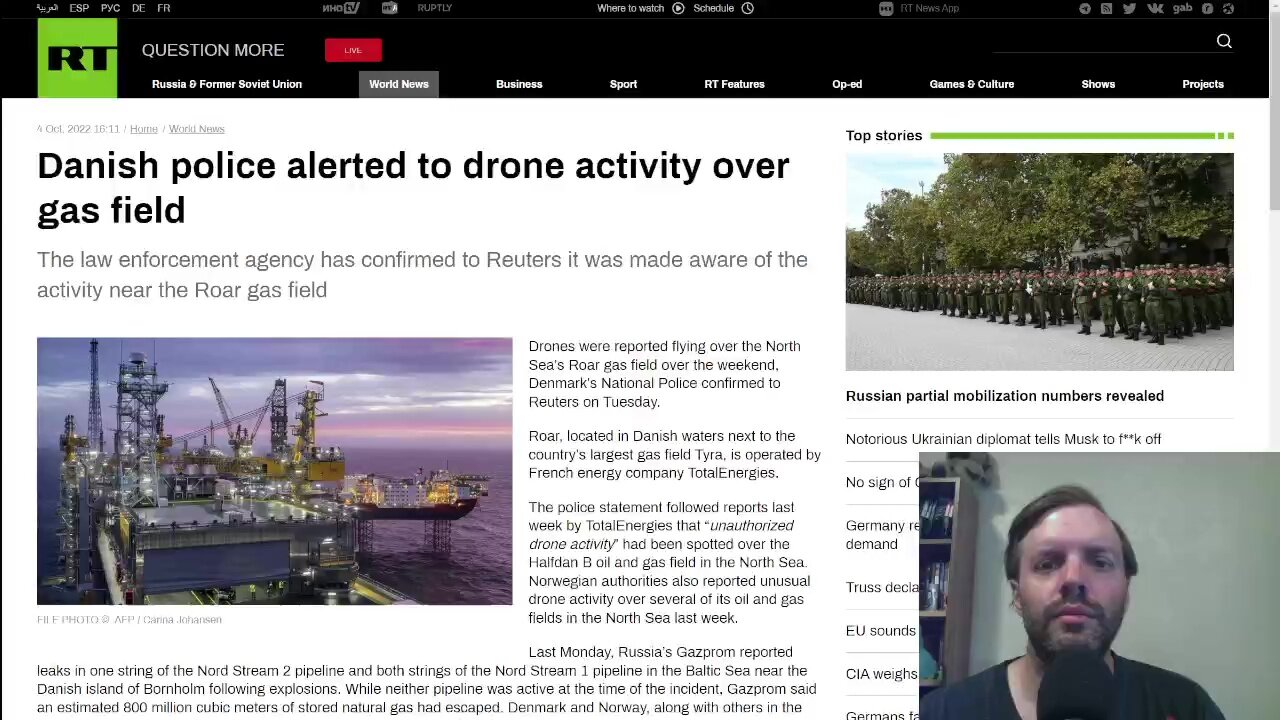
Task: Click the gas platform article photo
Action: (274, 471)
